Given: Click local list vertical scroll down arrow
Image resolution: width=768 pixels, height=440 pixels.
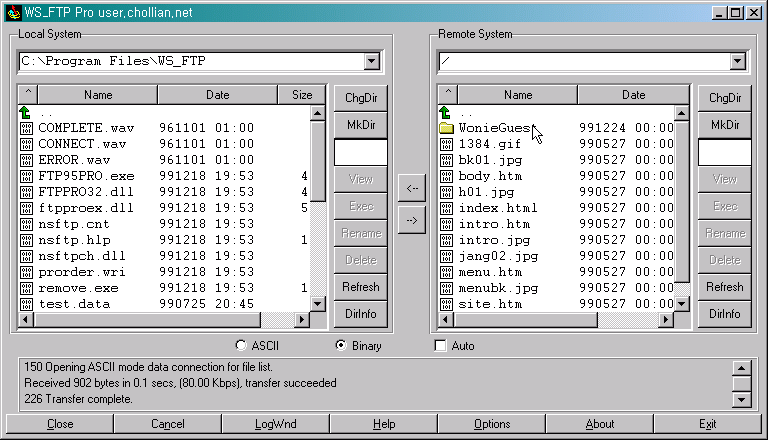Looking at the screenshot, I should tap(317, 304).
